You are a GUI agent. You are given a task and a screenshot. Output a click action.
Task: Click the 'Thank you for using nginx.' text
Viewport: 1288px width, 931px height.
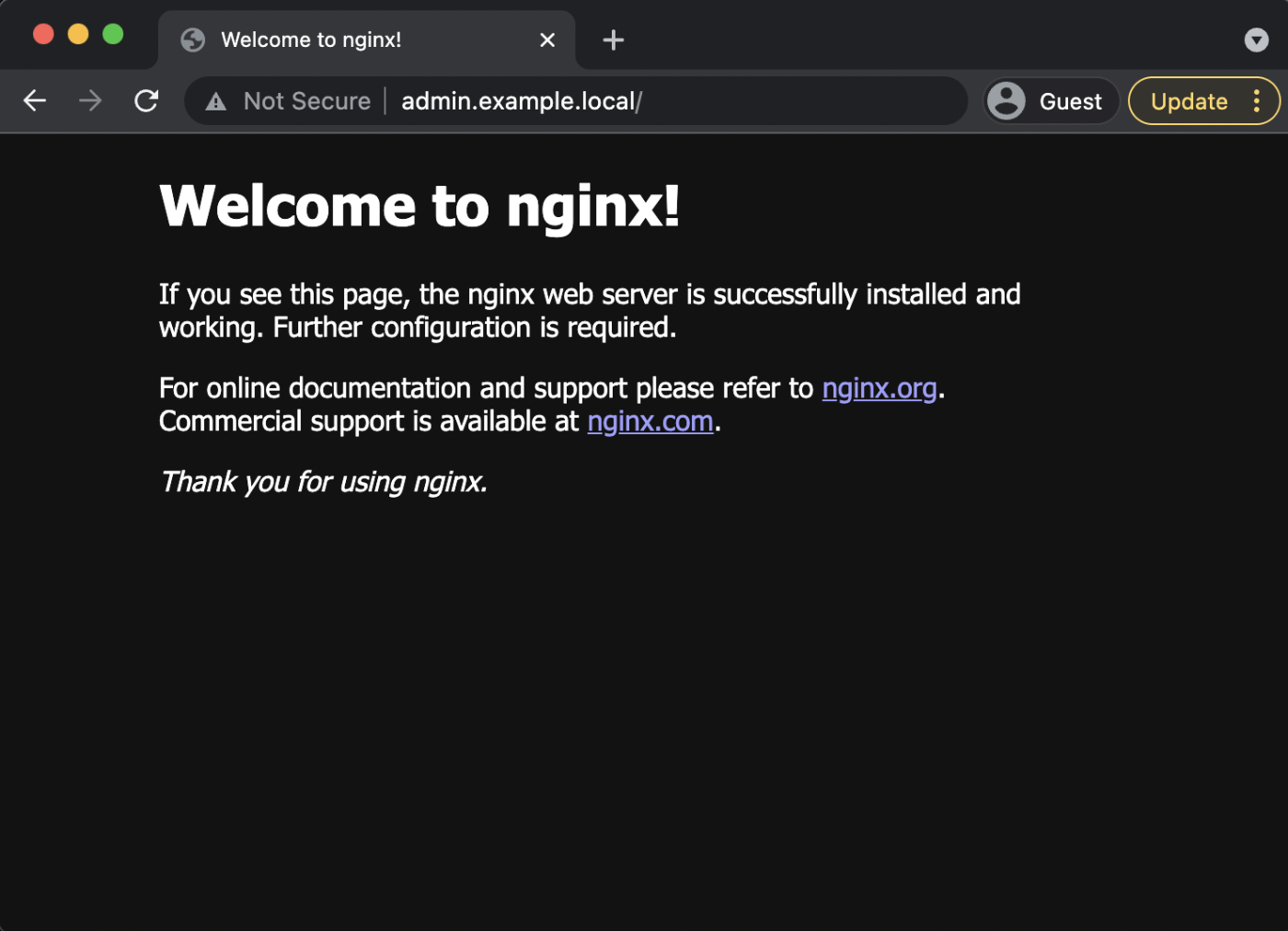[324, 482]
